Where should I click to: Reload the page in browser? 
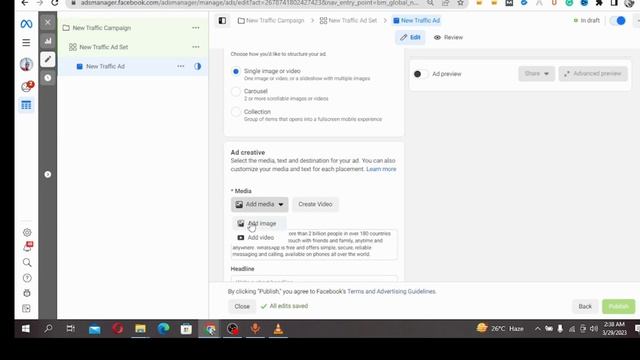coord(54,3)
